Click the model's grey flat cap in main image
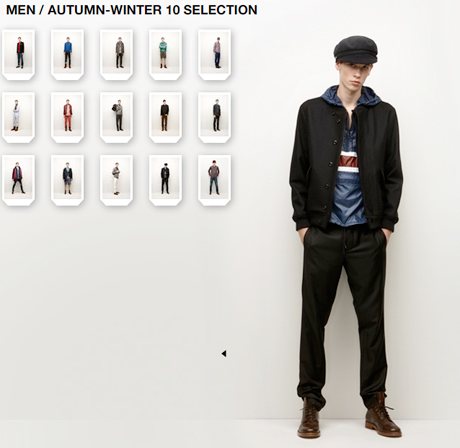Viewport: 460px width, 448px height. tap(356, 49)
